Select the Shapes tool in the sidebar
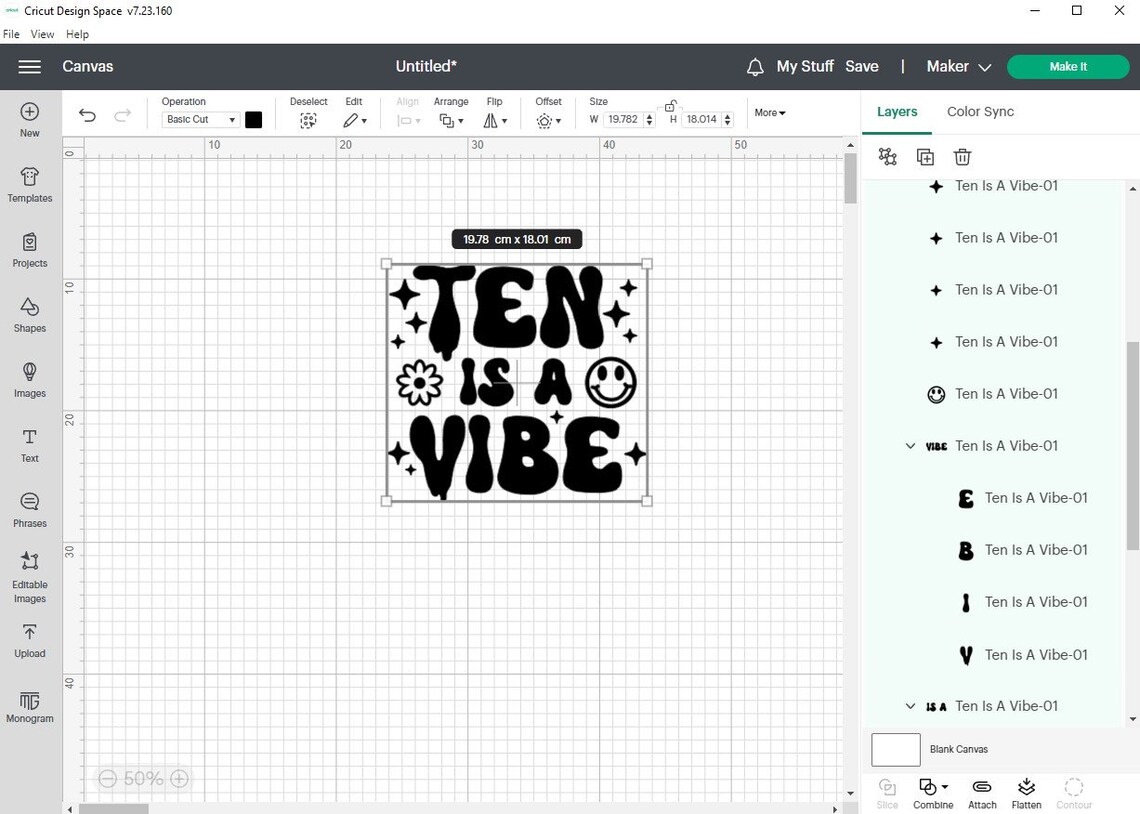Viewport: 1140px width, 814px height. point(29,315)
